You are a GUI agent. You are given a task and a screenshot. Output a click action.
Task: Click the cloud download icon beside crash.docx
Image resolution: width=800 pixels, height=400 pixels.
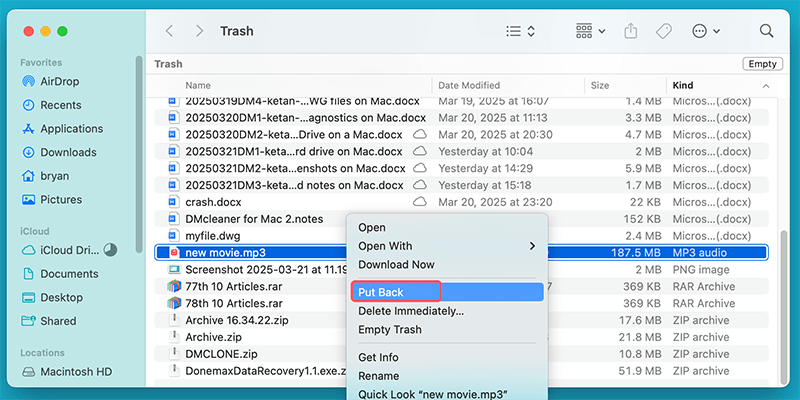[420, 202]
